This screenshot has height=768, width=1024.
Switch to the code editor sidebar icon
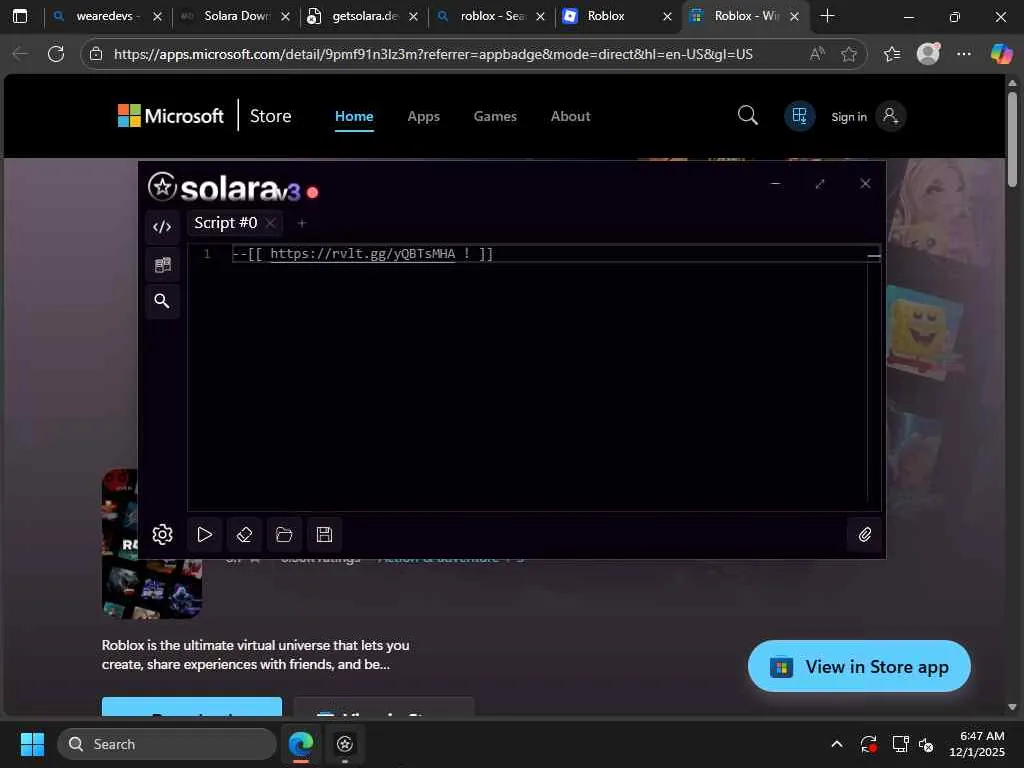pyautogui.click(x=162, y=227)
